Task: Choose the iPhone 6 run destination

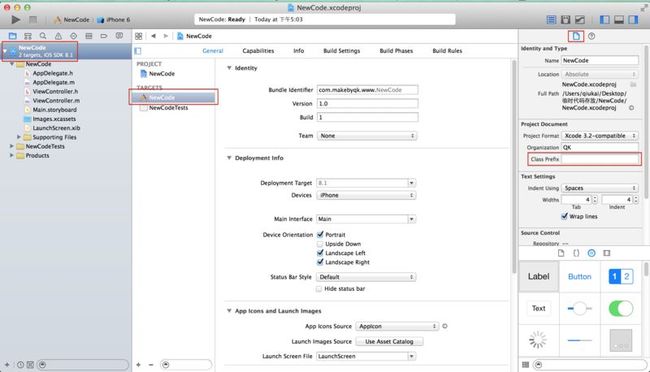Action: [x=114, y=19]
